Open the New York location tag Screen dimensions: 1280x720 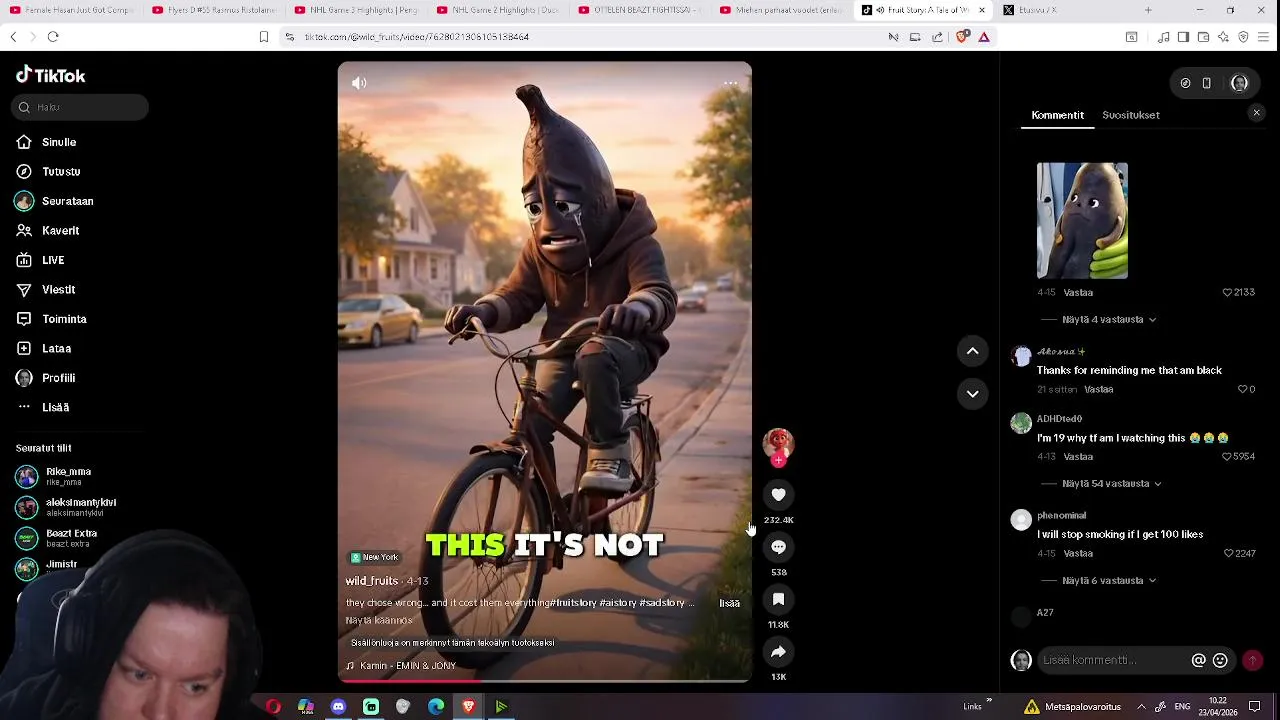[375, 557]
